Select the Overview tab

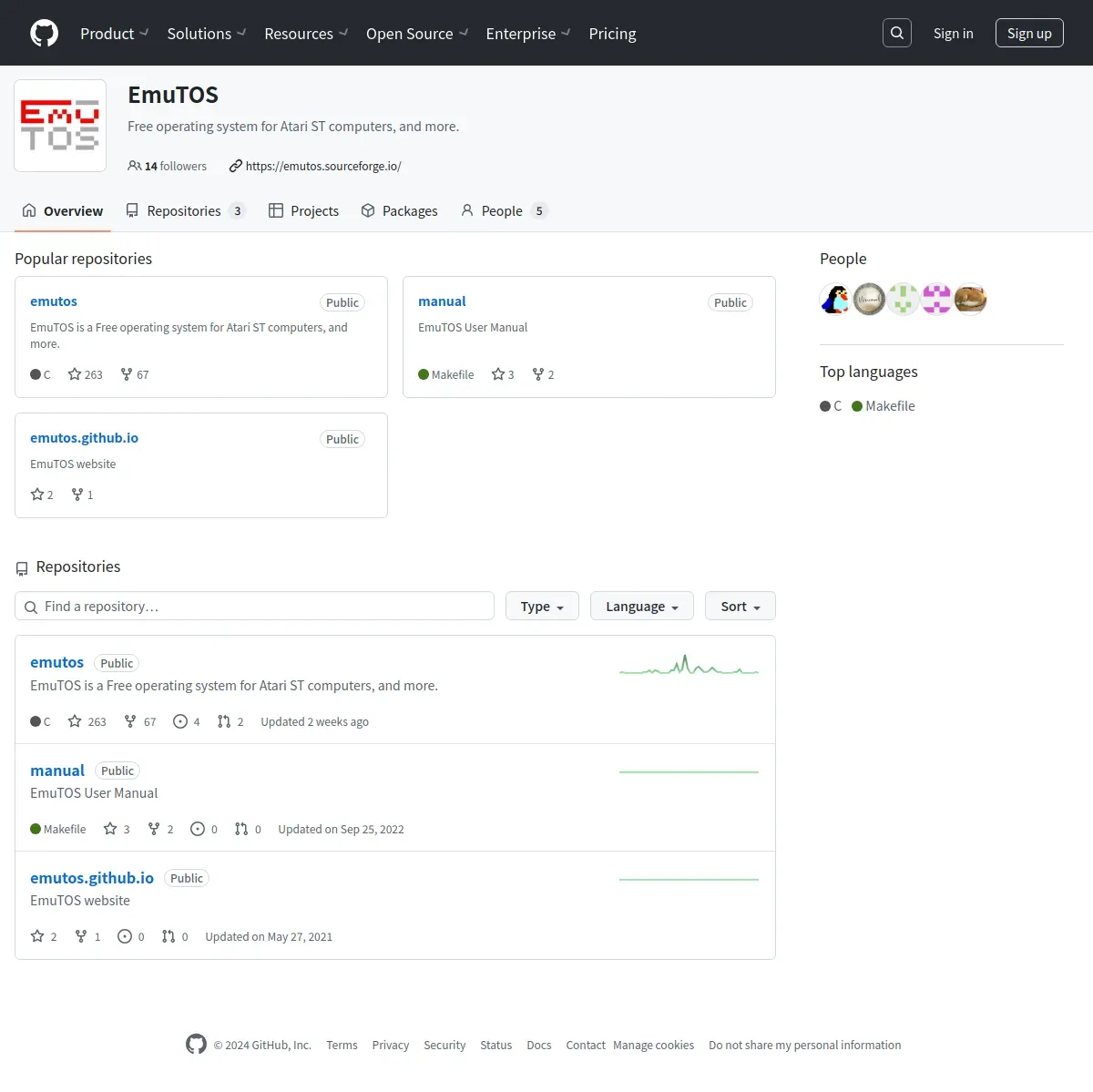pyautogui.click(x=63, y=210)
